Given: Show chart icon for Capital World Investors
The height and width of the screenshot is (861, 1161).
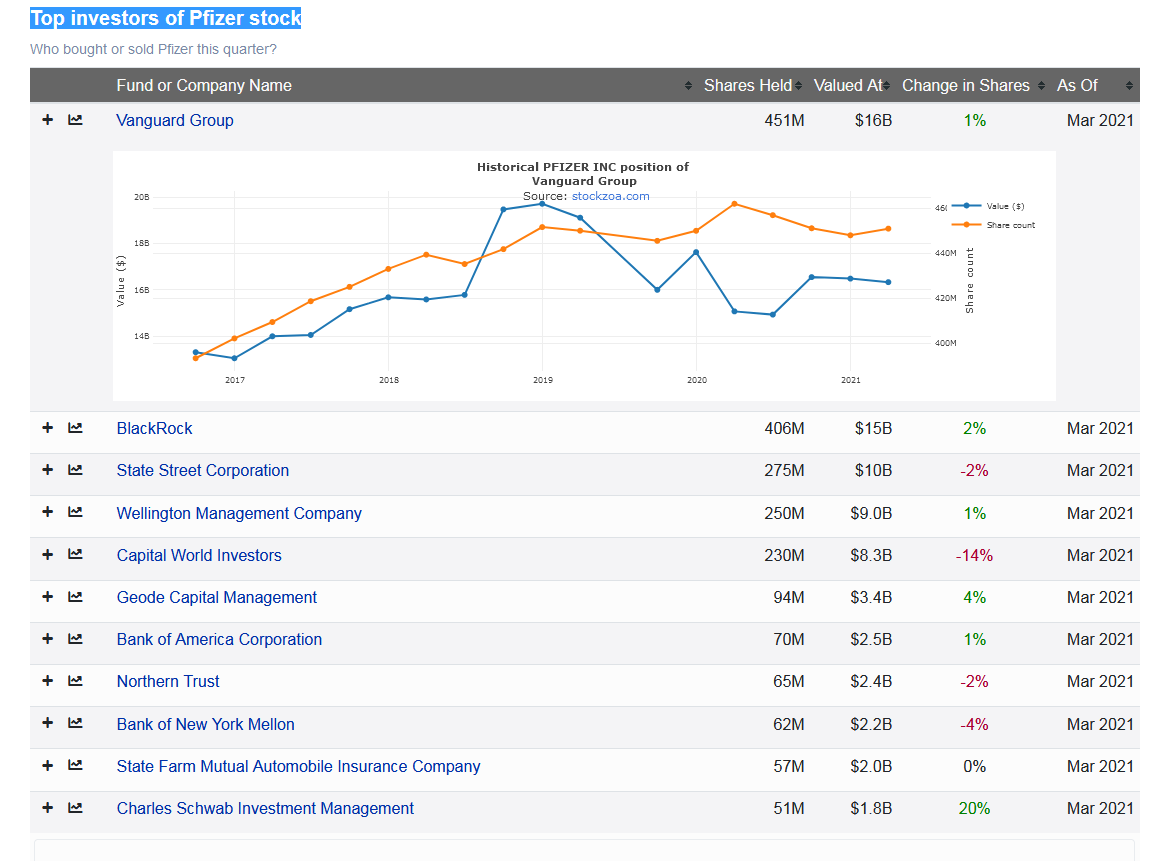Looking at the screenshot, I should [x=75, y=554].
